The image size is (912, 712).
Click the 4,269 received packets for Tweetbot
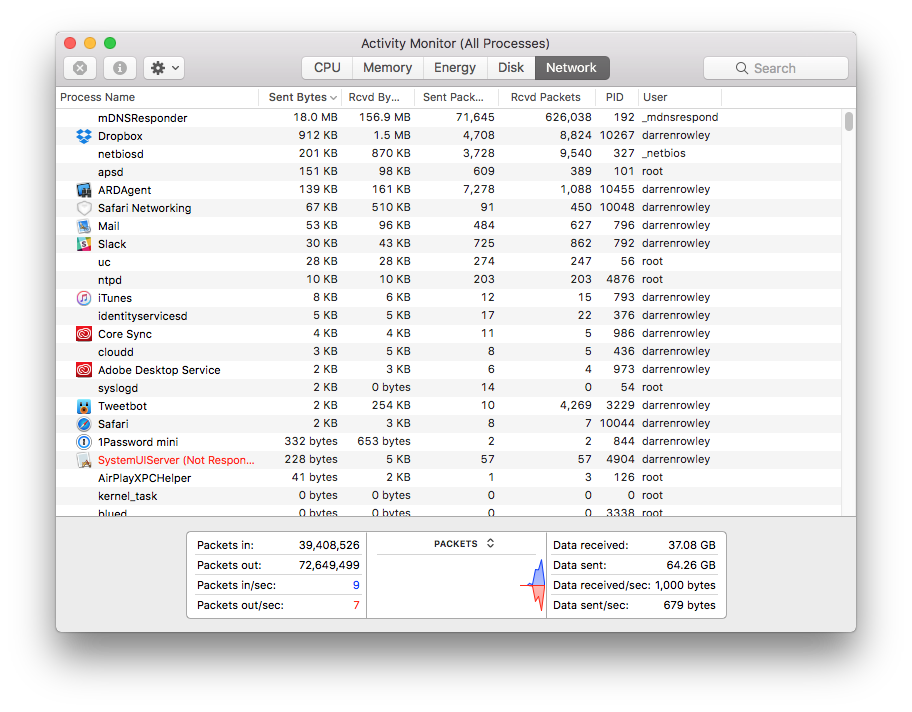(576, 405)
